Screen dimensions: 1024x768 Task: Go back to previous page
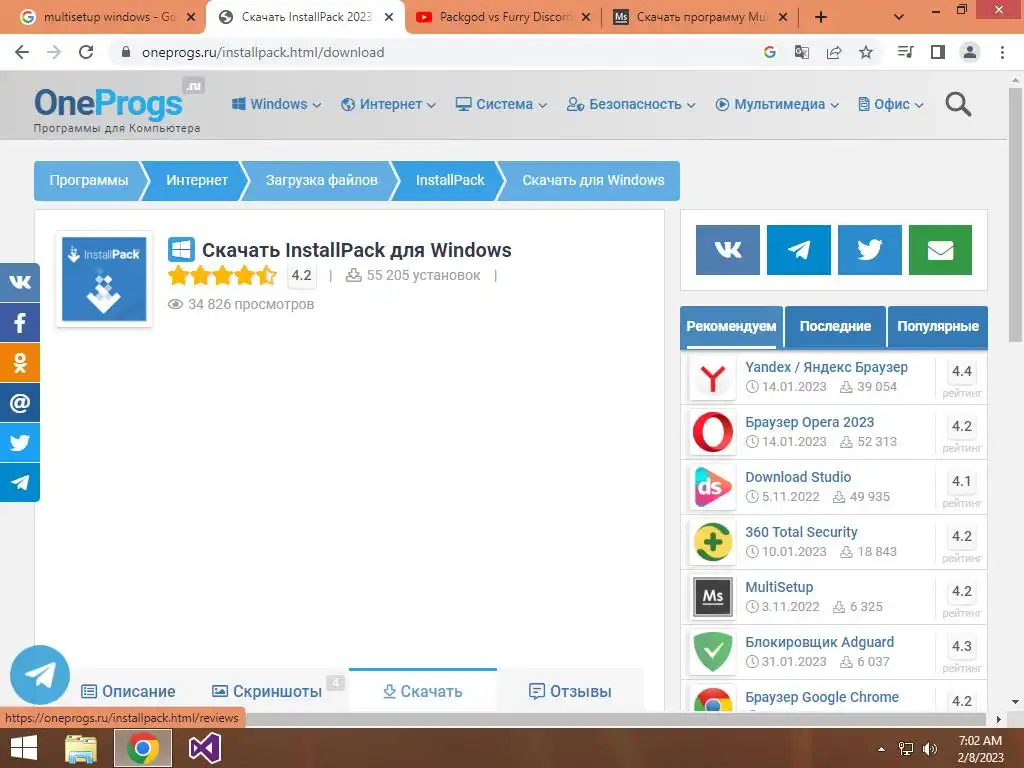coord(22,52)
